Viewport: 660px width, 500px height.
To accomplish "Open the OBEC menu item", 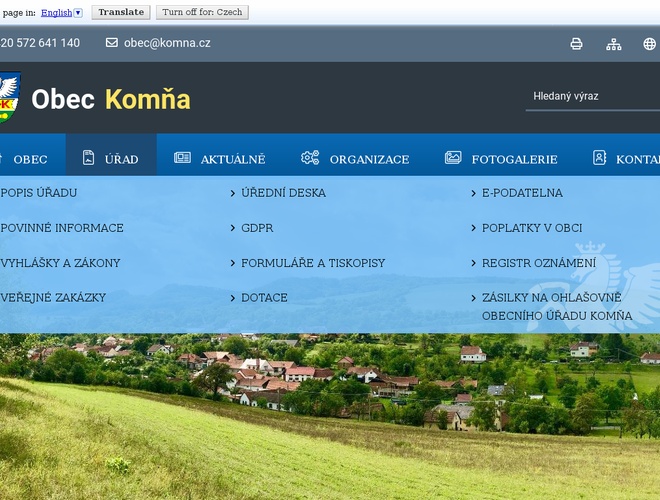I will coord(30,159).
